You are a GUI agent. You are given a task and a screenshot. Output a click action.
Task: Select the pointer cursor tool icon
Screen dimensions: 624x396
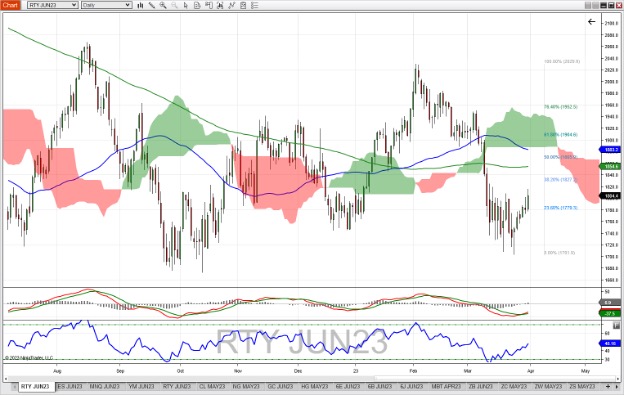click(x=186, y=5)
